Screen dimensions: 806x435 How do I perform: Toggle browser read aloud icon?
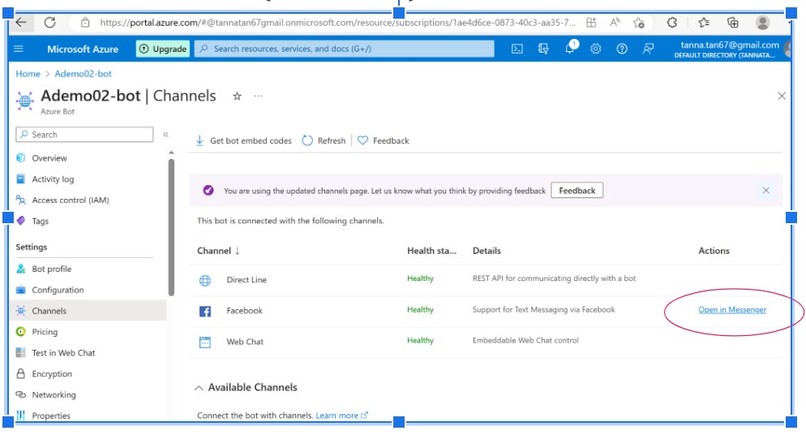615,22
